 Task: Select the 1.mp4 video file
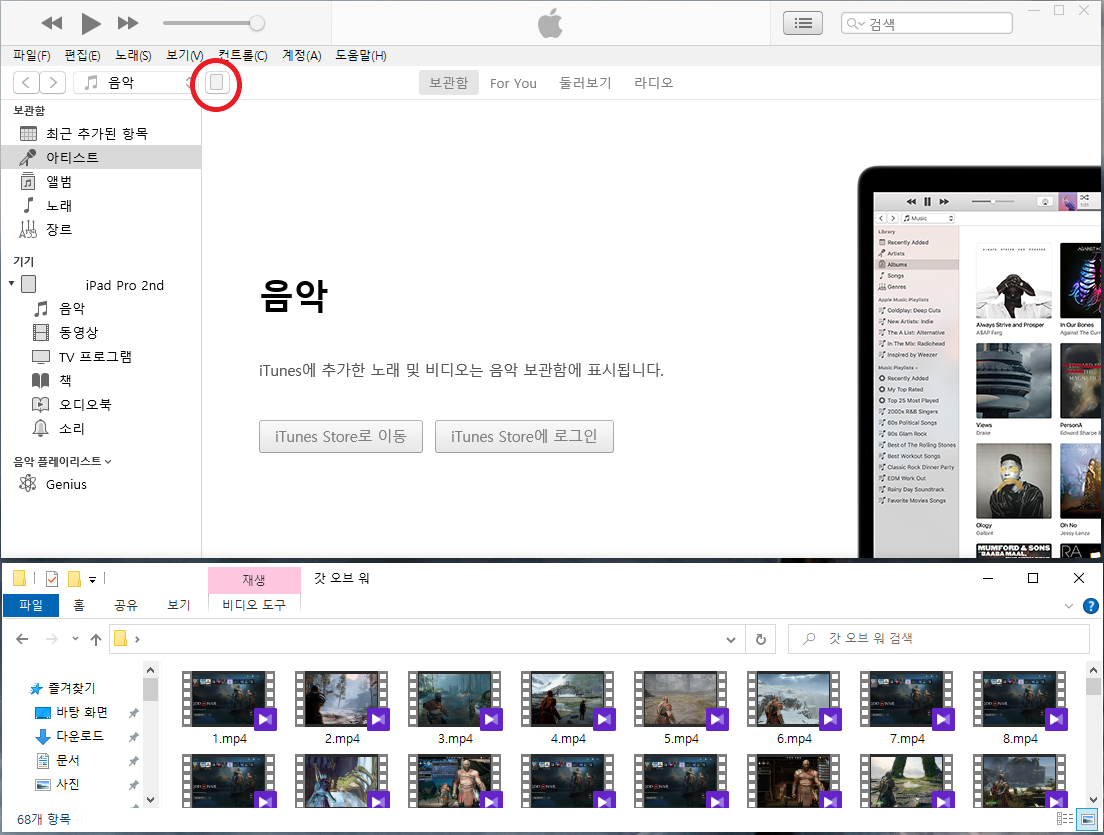coord(230,708)
